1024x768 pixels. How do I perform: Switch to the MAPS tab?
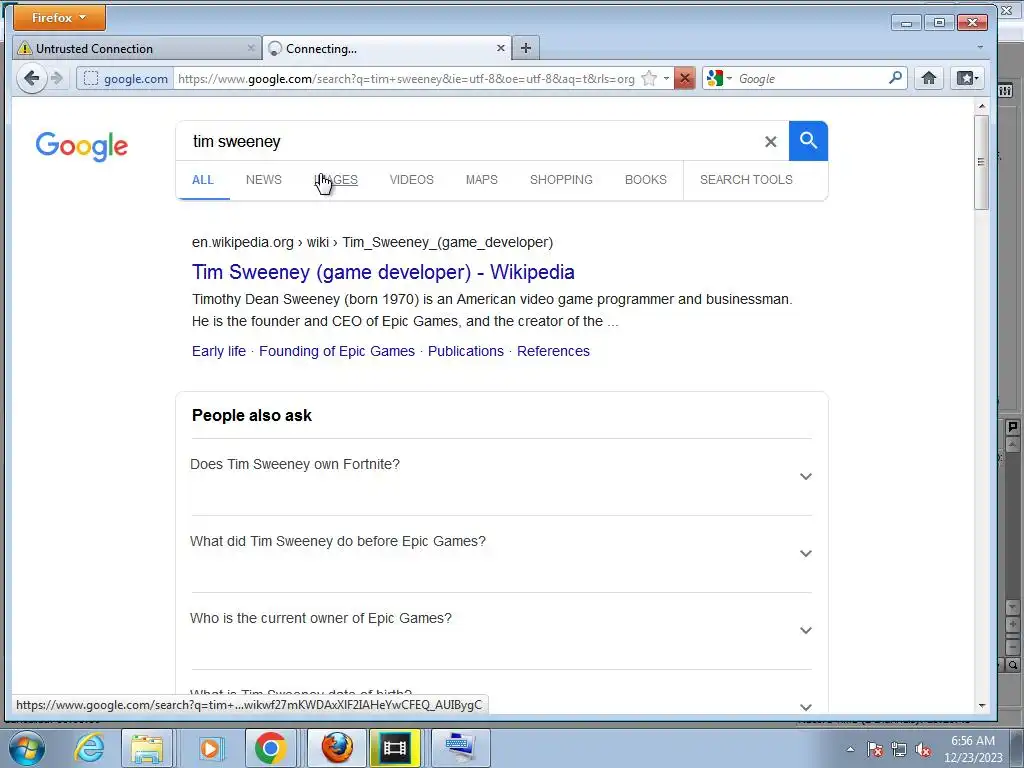[x=481, y=180]
